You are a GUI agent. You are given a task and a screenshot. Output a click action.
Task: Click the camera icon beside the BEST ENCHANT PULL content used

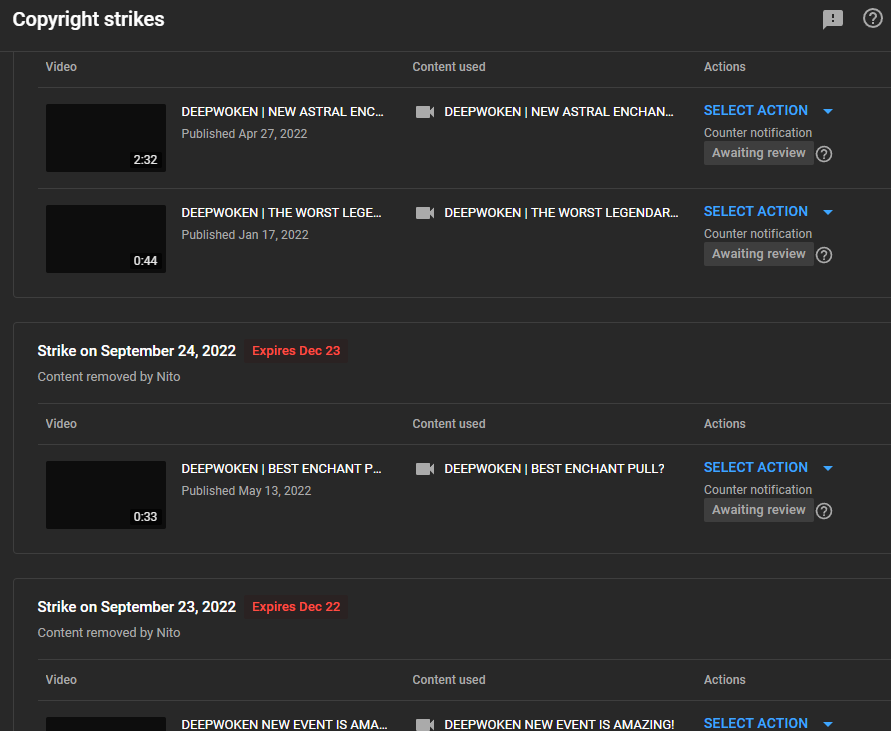coord(424,469)
